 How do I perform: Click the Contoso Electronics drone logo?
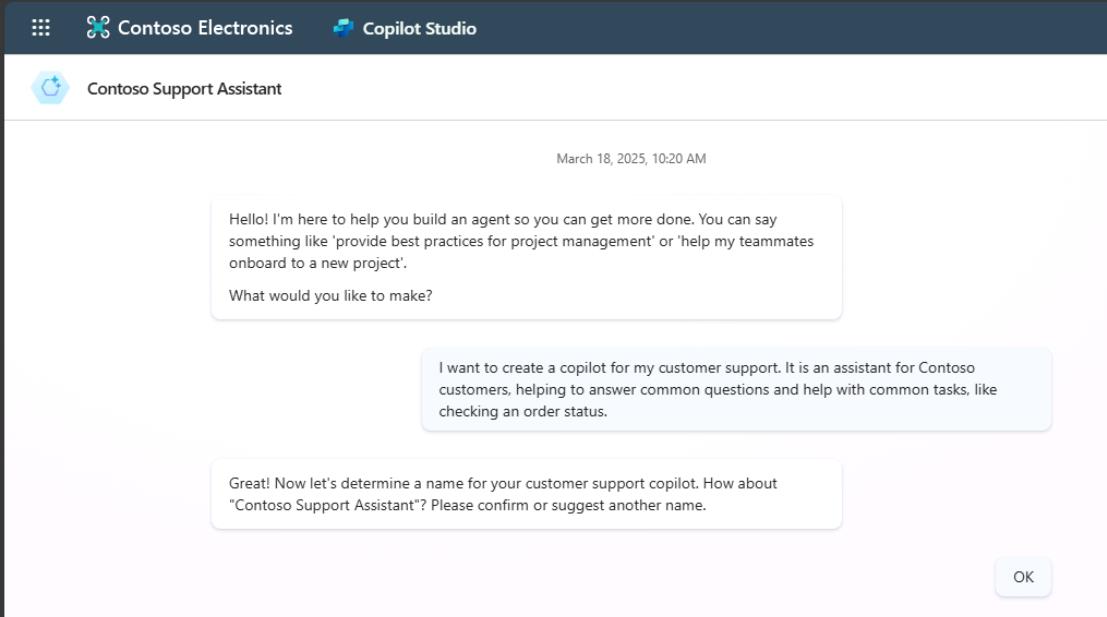[x=98, y=28]
